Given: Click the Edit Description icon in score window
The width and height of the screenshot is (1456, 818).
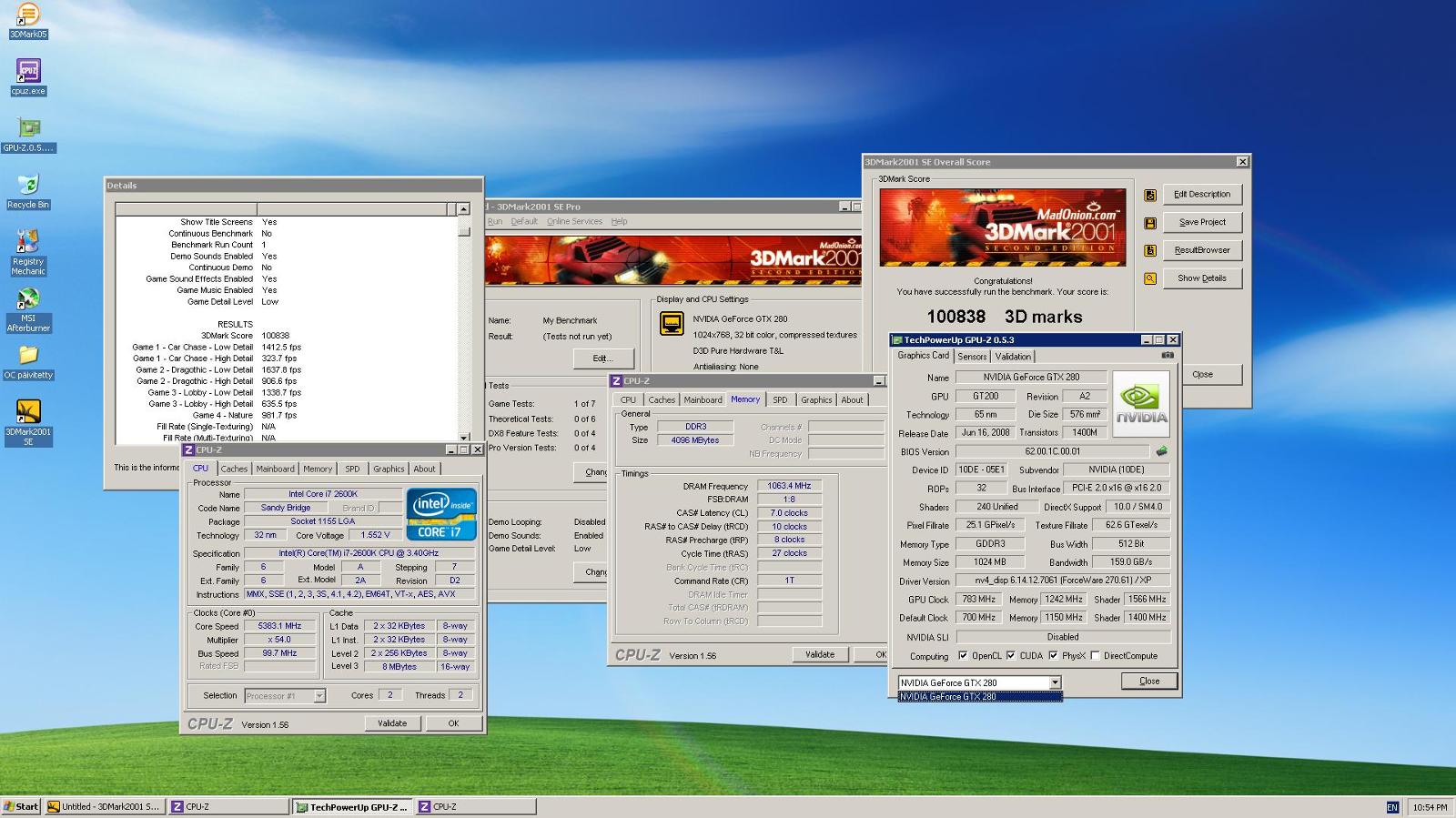Looking at the screenshot, I should [x=1150, y=195].
